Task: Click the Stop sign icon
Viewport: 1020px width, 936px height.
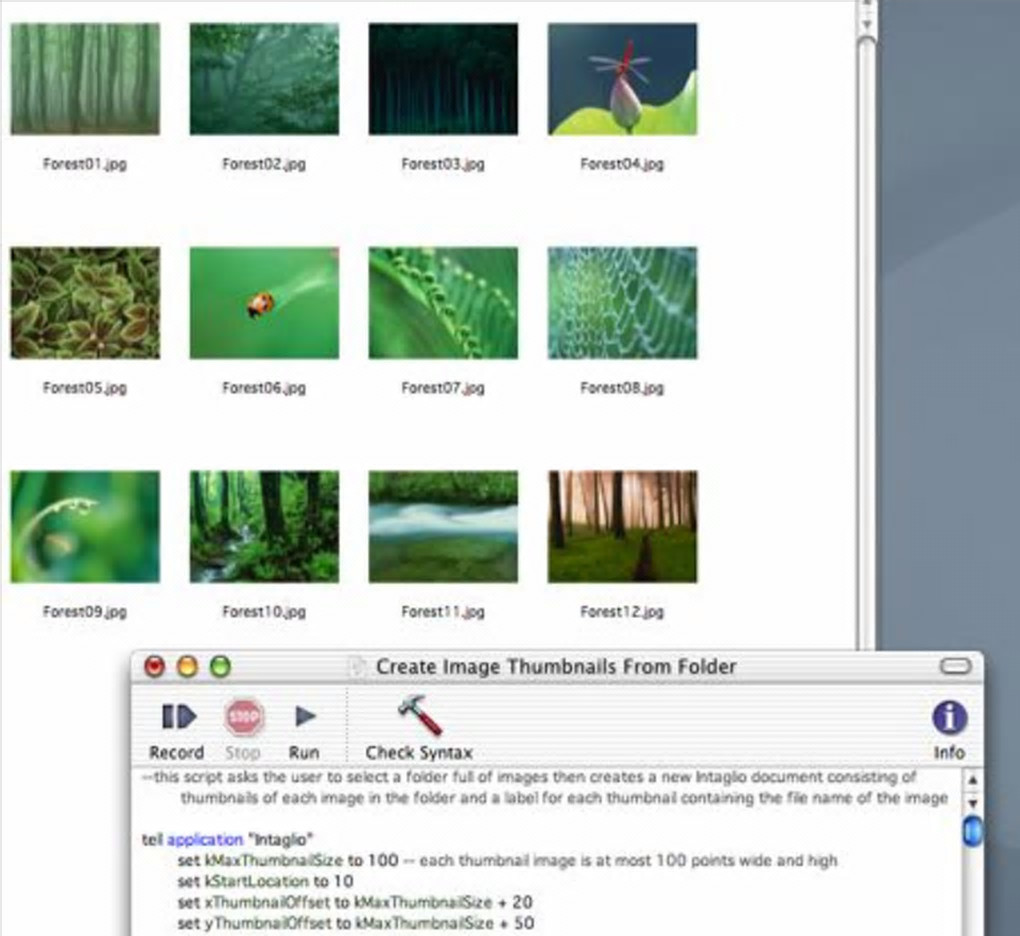Action: [243, 717]
